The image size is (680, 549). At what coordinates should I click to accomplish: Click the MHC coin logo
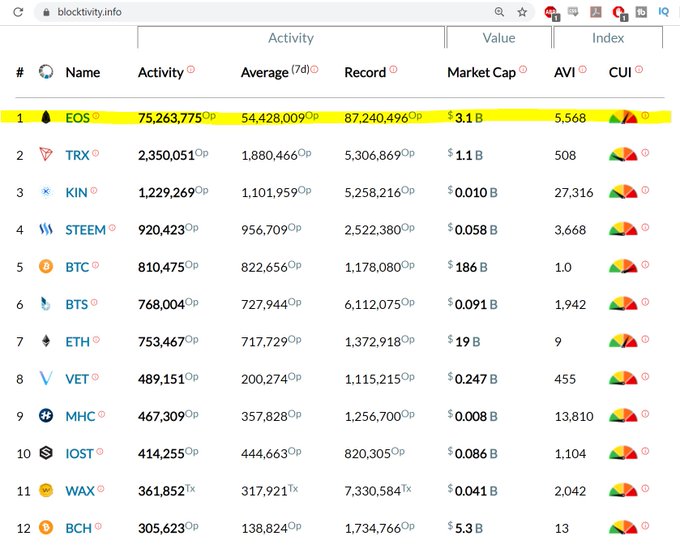click(46, 415)
